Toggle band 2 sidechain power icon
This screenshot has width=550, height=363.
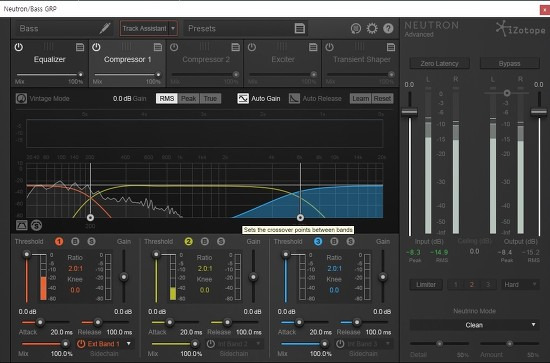pyautogui.click(x=210, y=344)
